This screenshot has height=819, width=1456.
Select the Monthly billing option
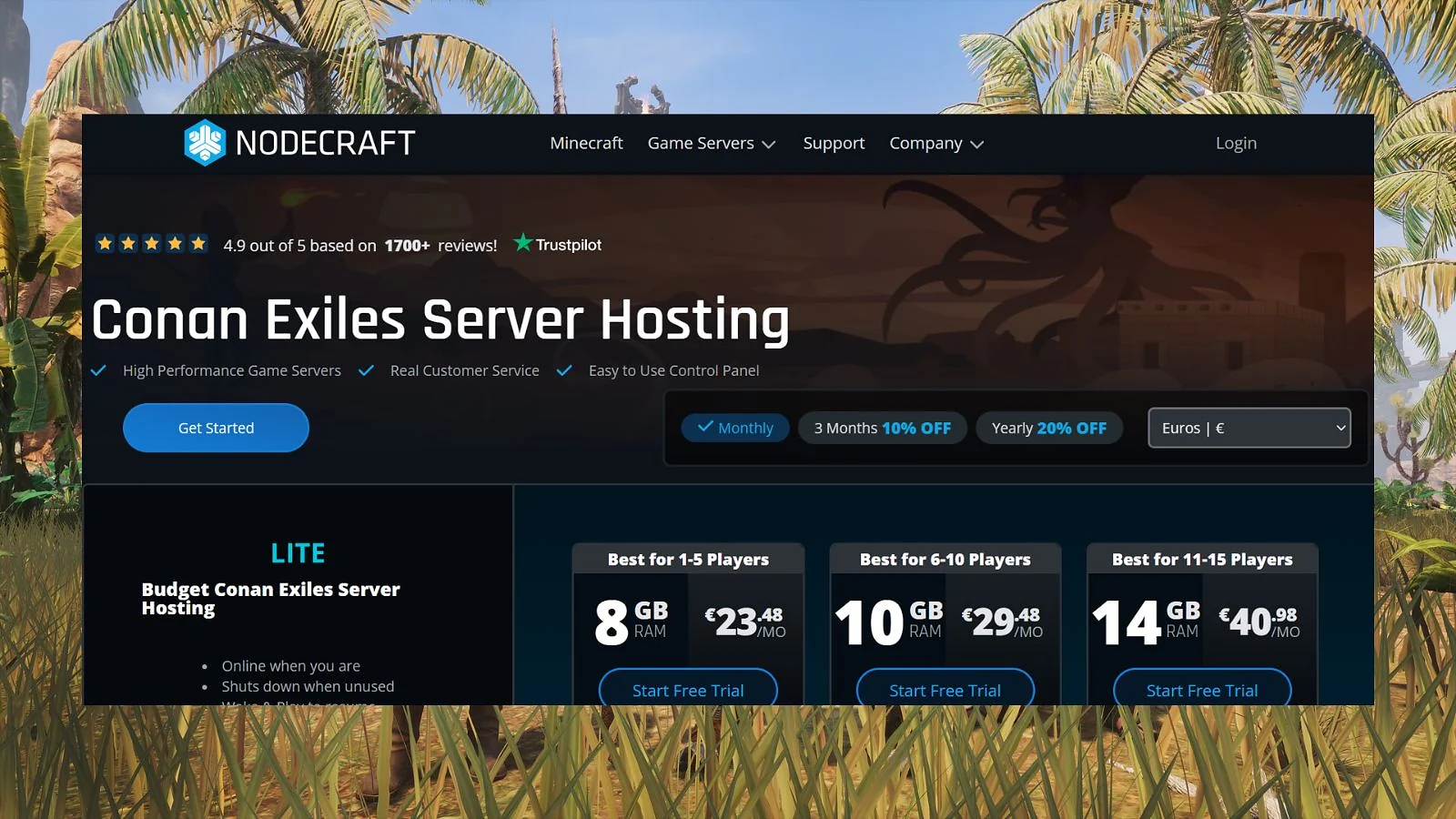pyautogui.click(x=735, y=428)
